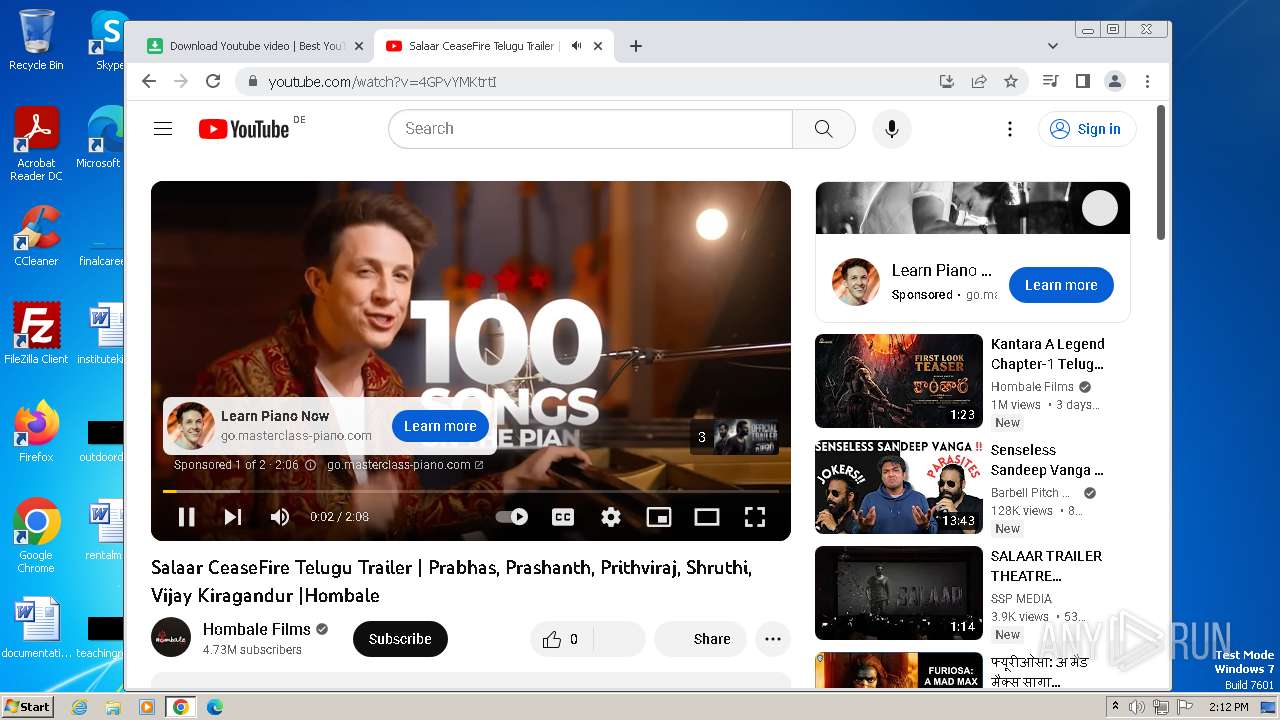
Task: Mute tab via speaker icon
Action: 576,46
